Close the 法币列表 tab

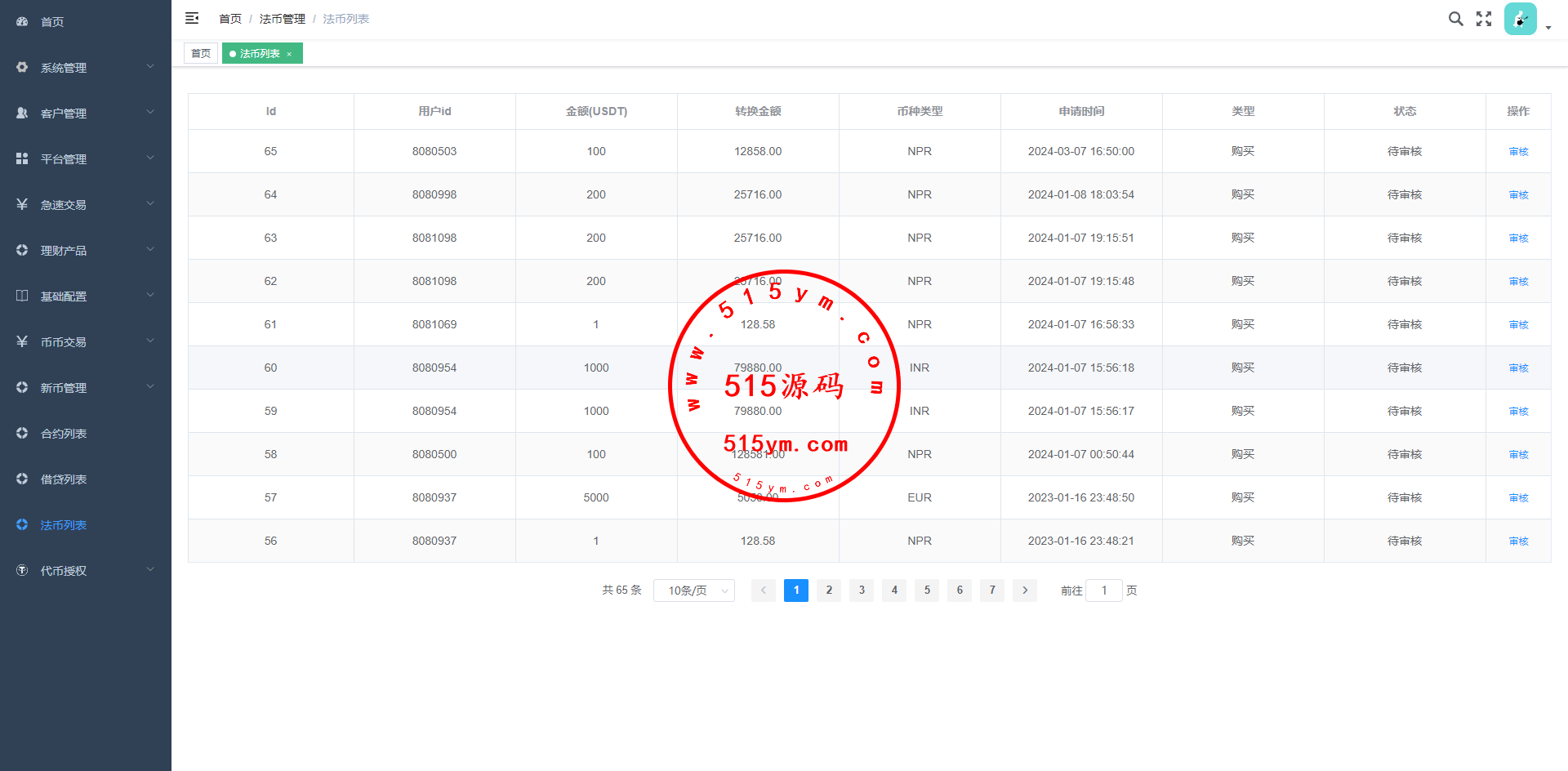[x=289, y=54]
